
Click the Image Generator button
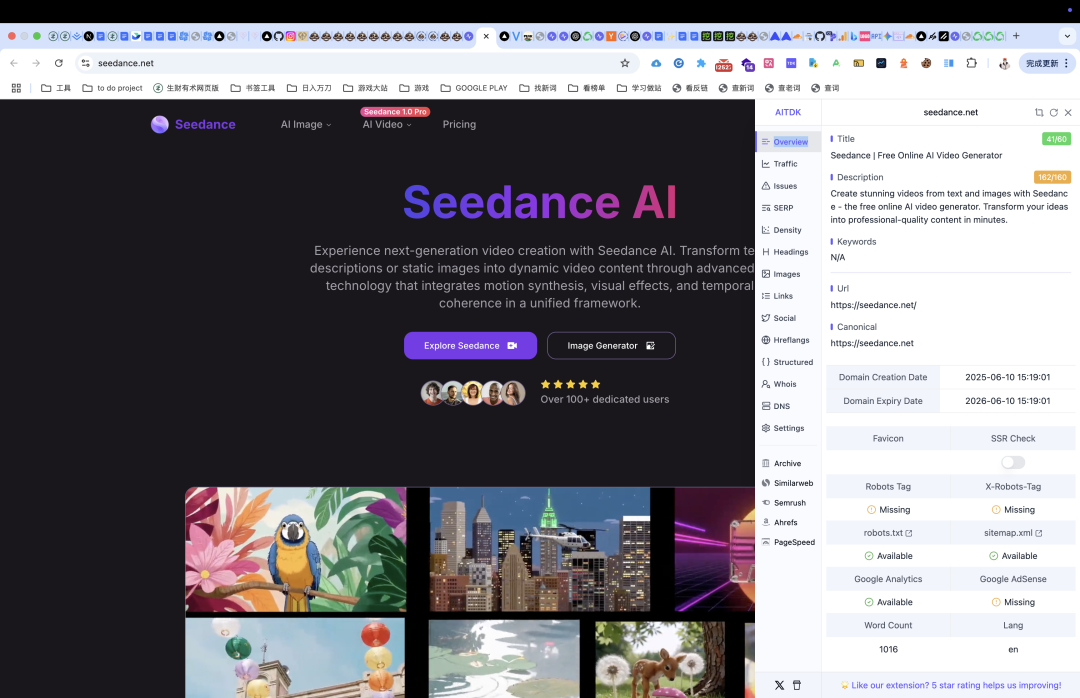[611, 346]
